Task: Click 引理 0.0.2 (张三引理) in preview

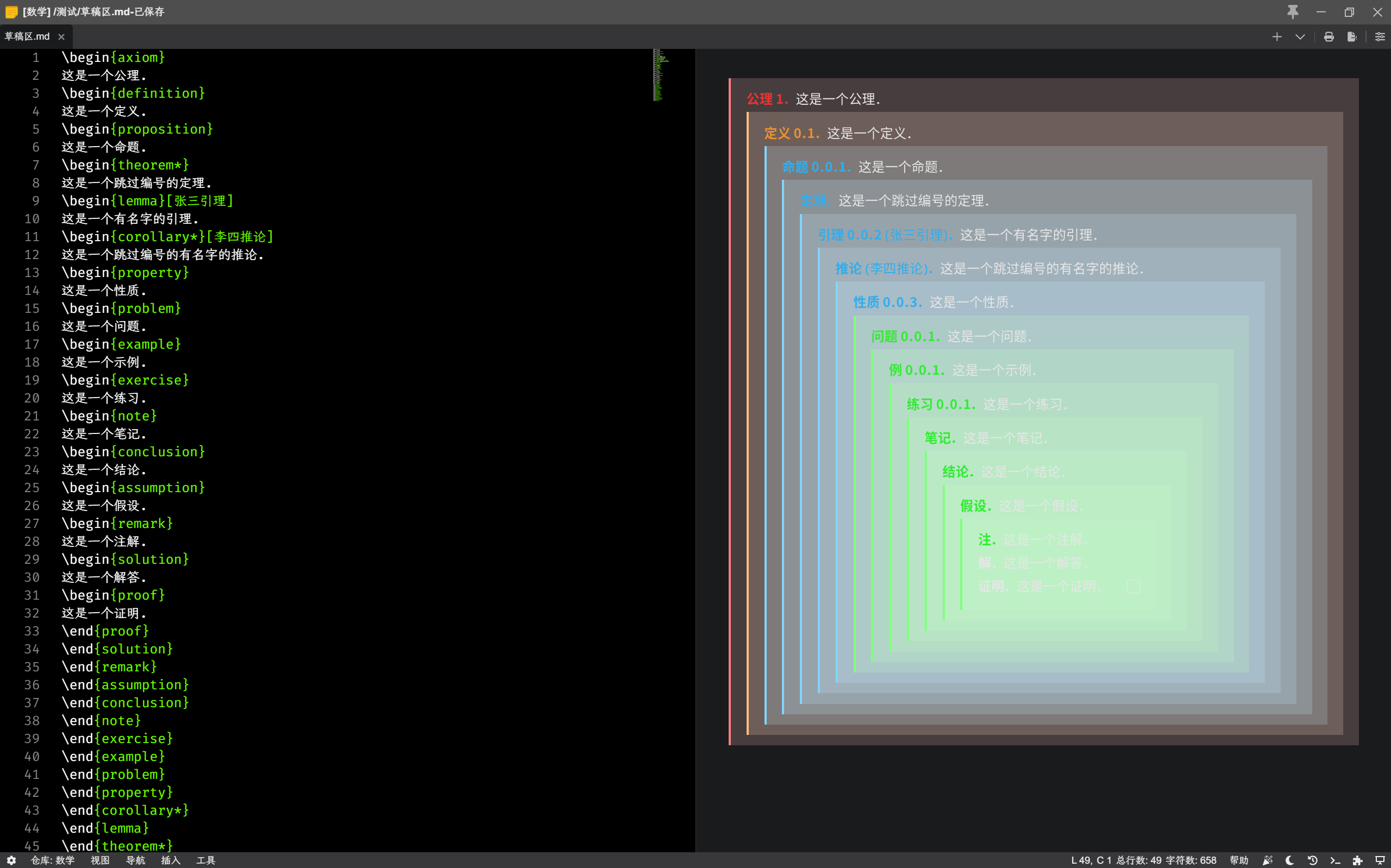Action: coord(885,235)
